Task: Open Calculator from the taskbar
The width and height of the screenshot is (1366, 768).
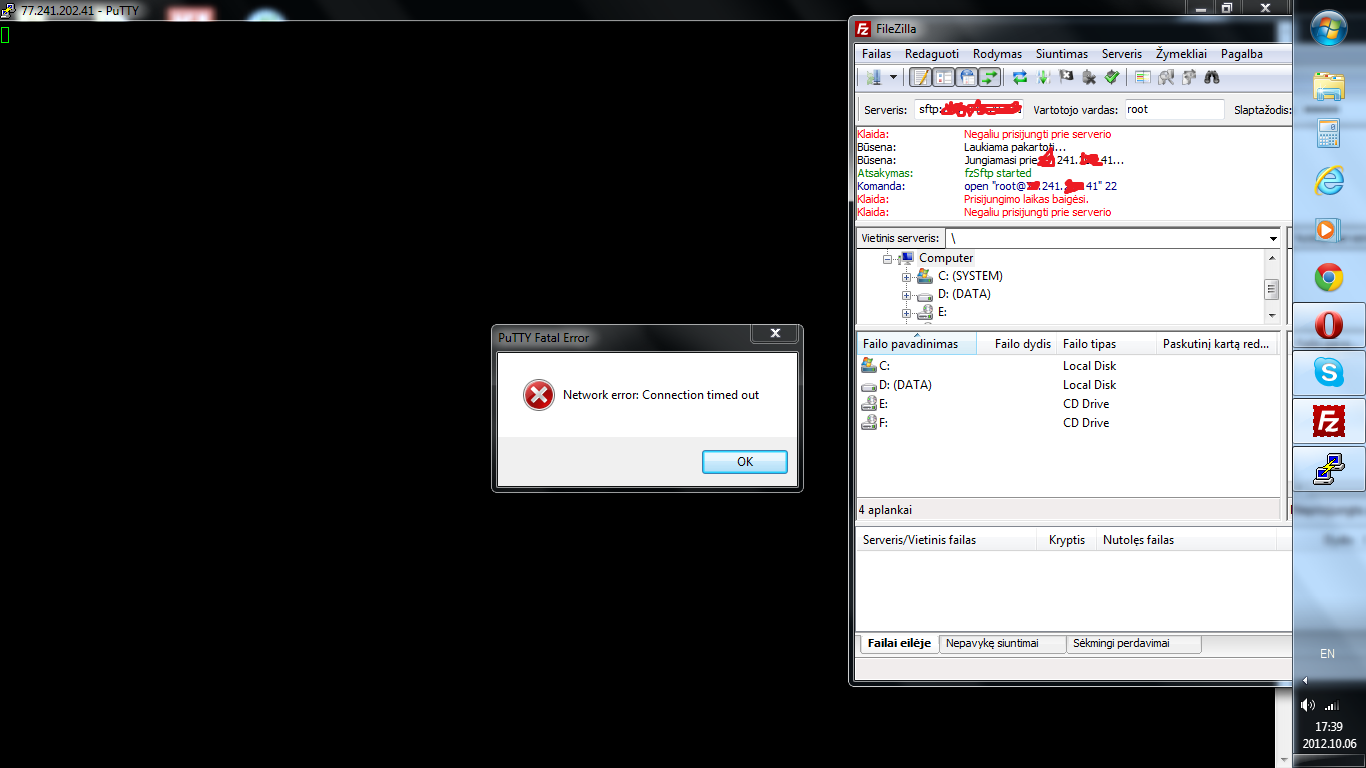Action: (x=1328, y=133)
